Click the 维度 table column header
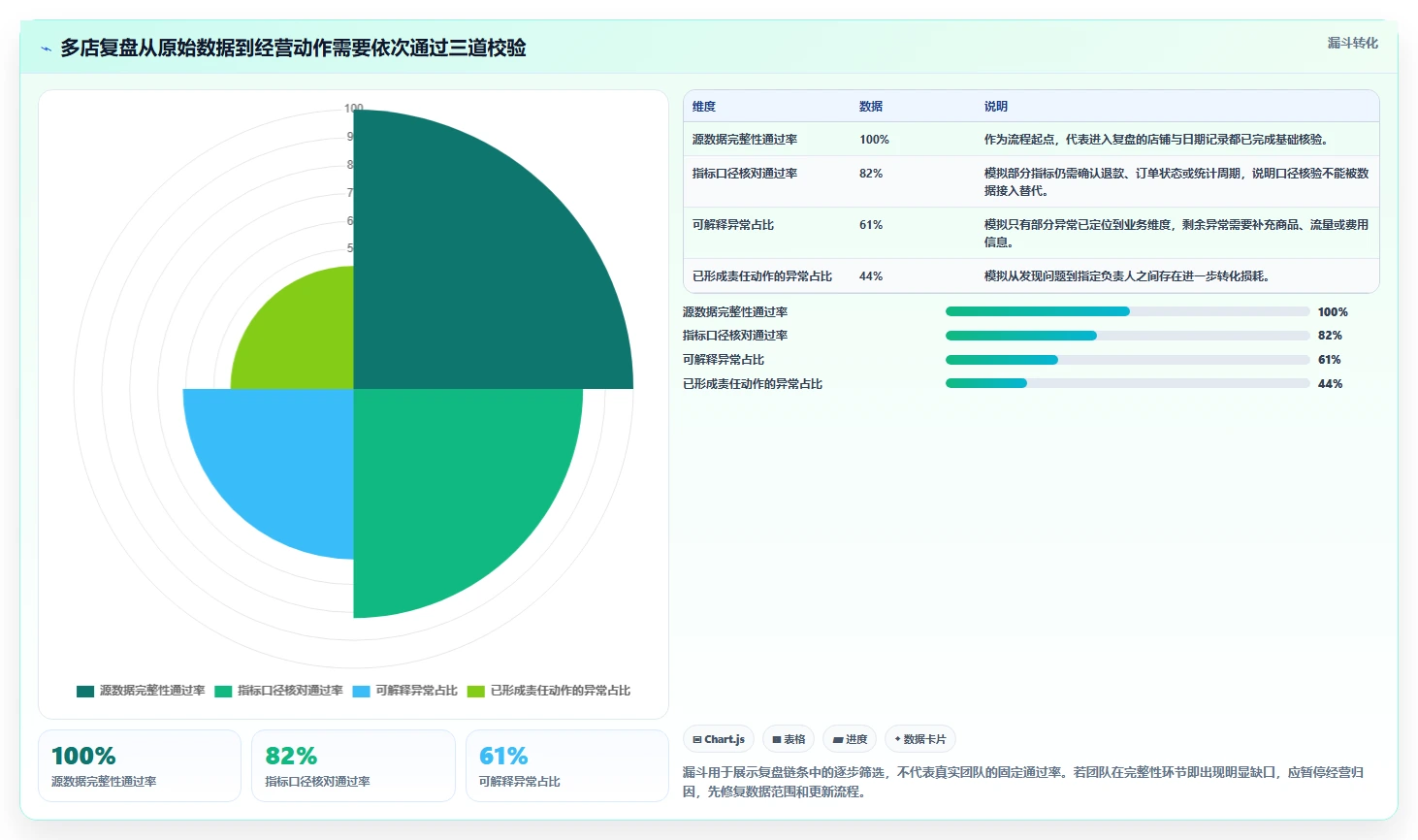1418x840 pixels. pos(704,107)
